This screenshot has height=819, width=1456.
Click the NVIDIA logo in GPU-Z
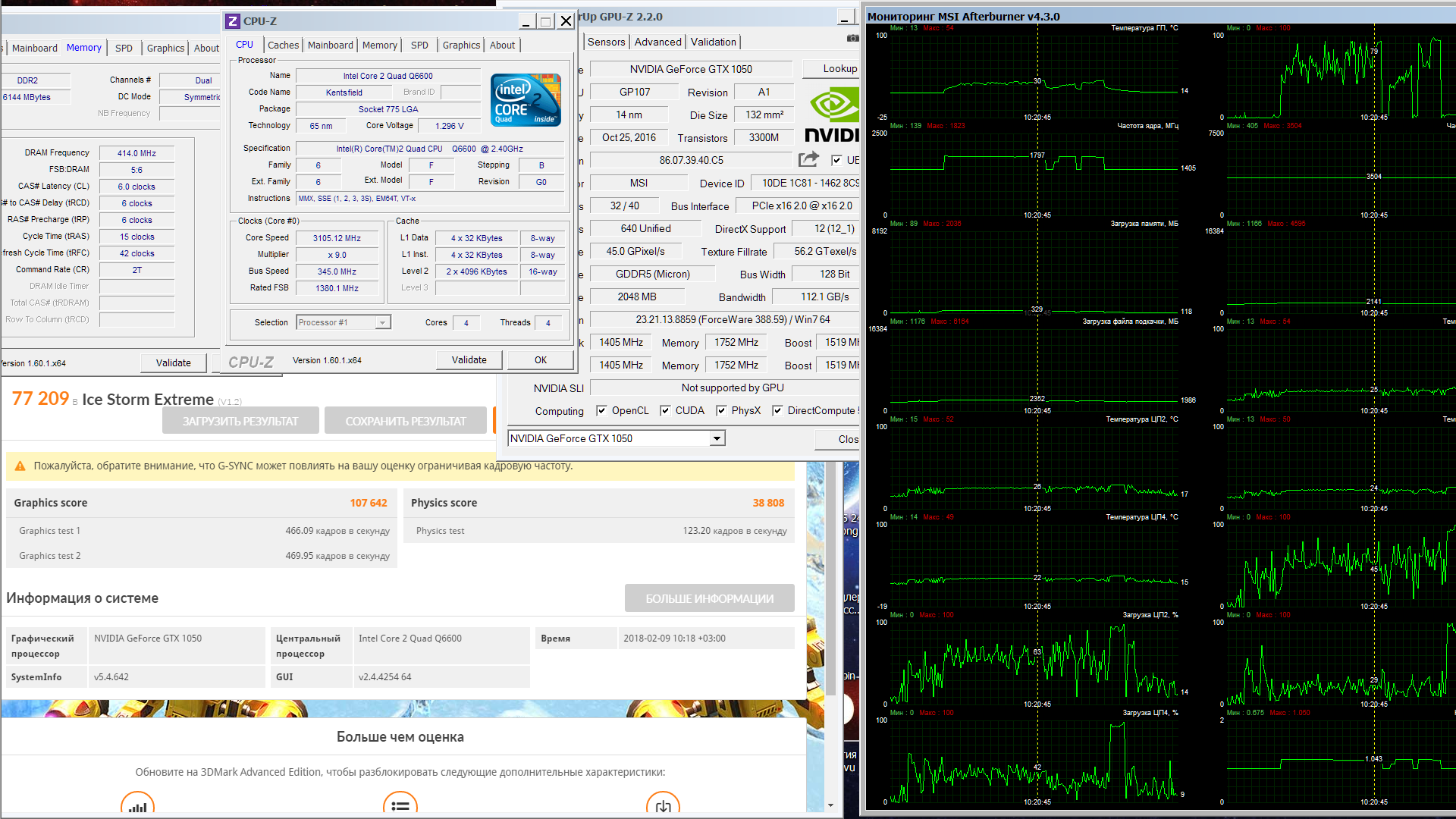point(833,115)
